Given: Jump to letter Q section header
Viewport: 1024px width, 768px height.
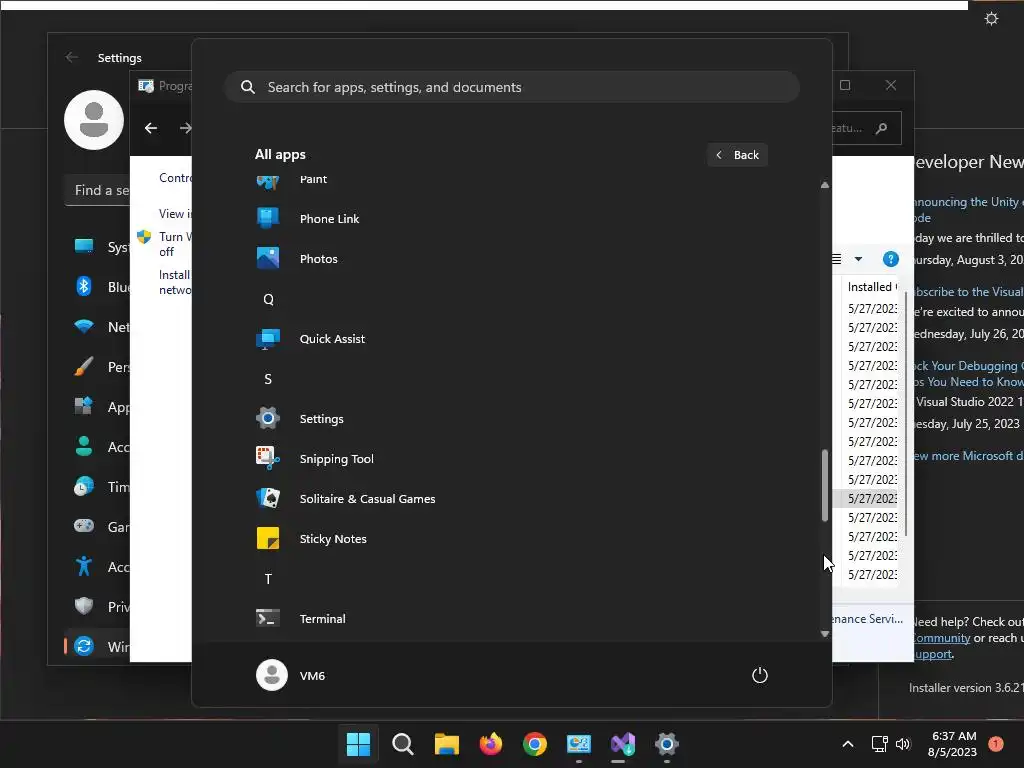Looking at the screenshot, I should click(268, 299).
